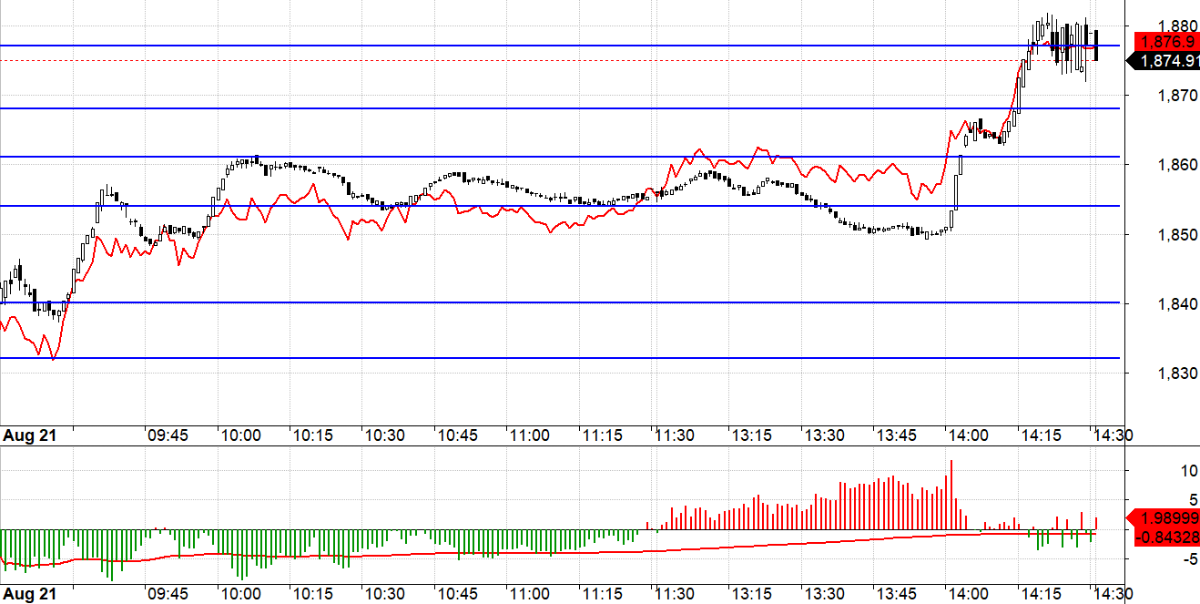Click 14:00 on the price chart time axis

point(967,436)
